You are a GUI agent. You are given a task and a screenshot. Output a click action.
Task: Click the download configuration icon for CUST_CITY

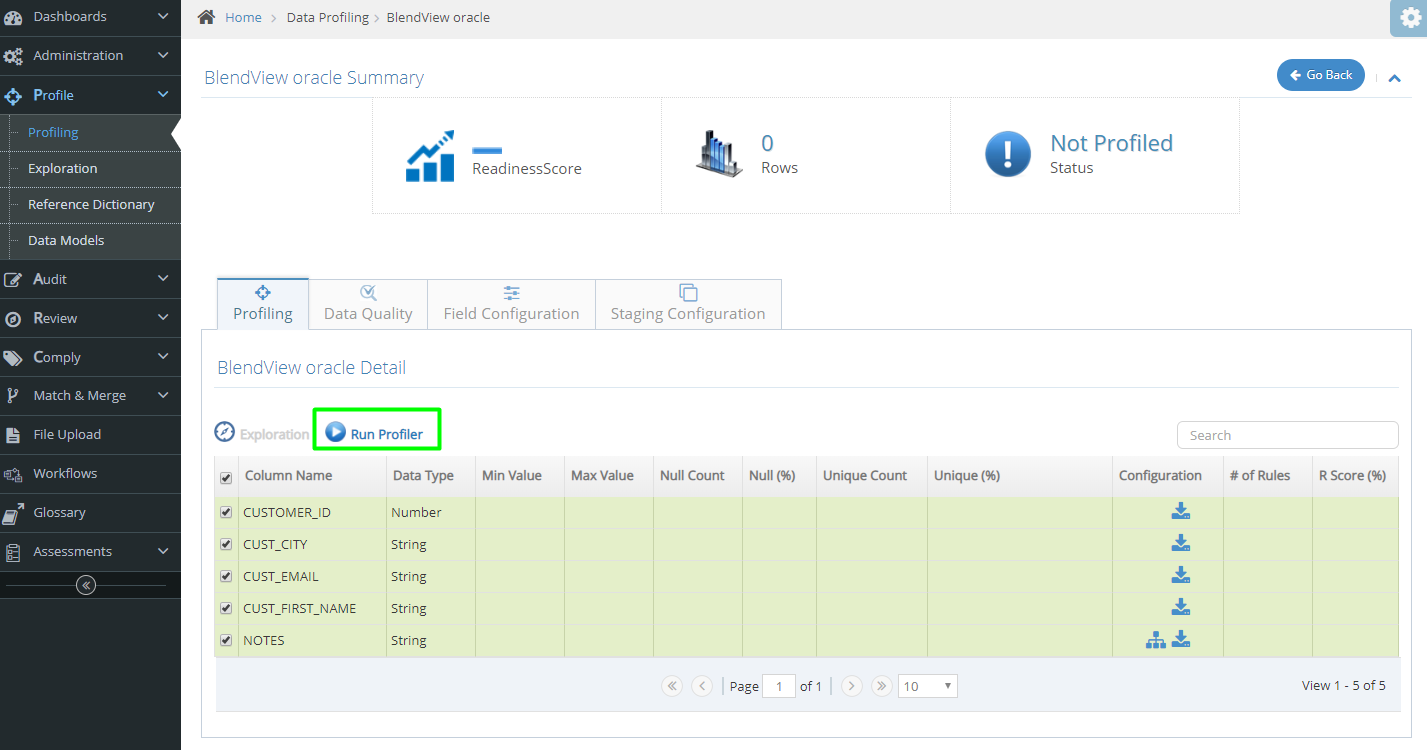pos(1181,543)
